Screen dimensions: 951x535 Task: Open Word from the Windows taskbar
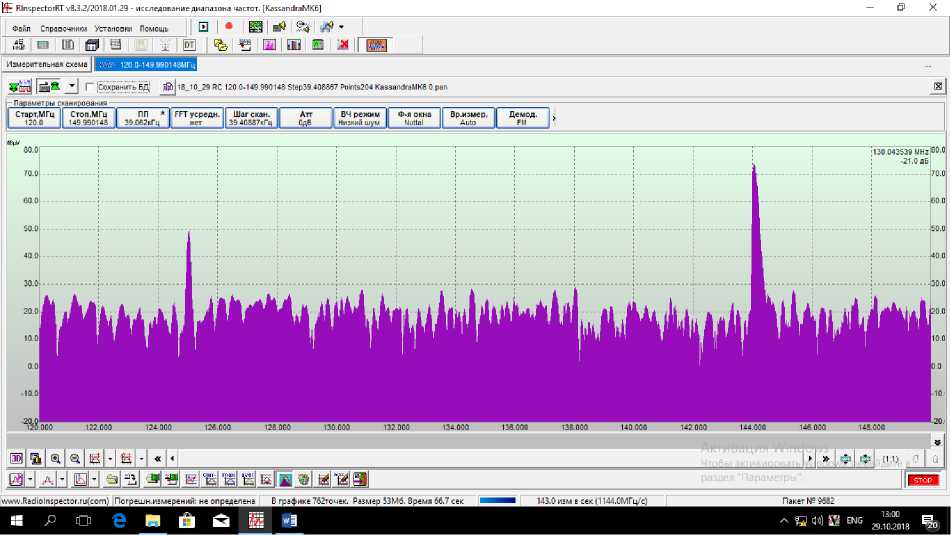(290, 521)
